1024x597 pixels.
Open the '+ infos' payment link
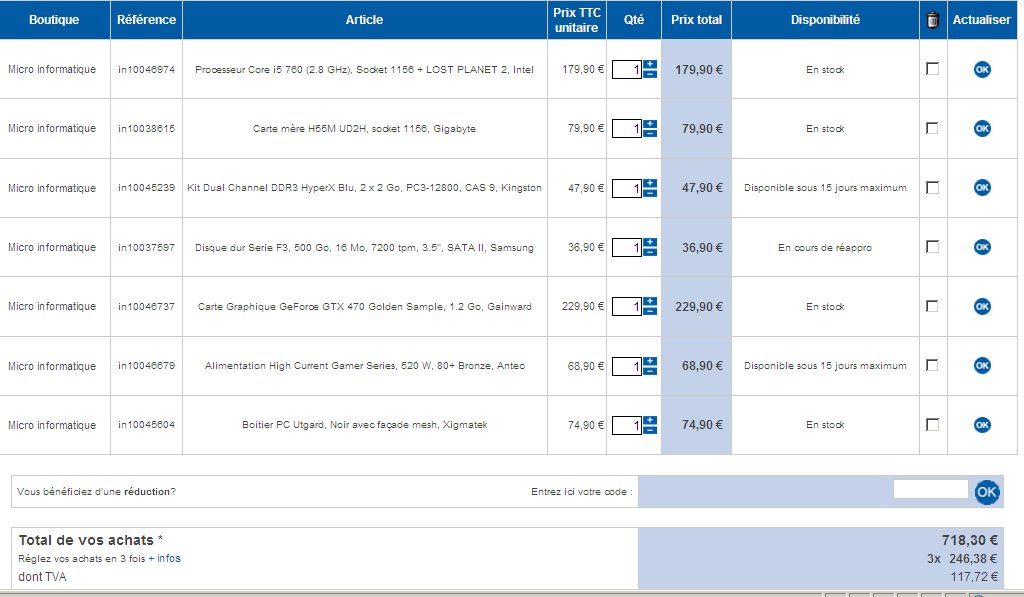[165, 558]
